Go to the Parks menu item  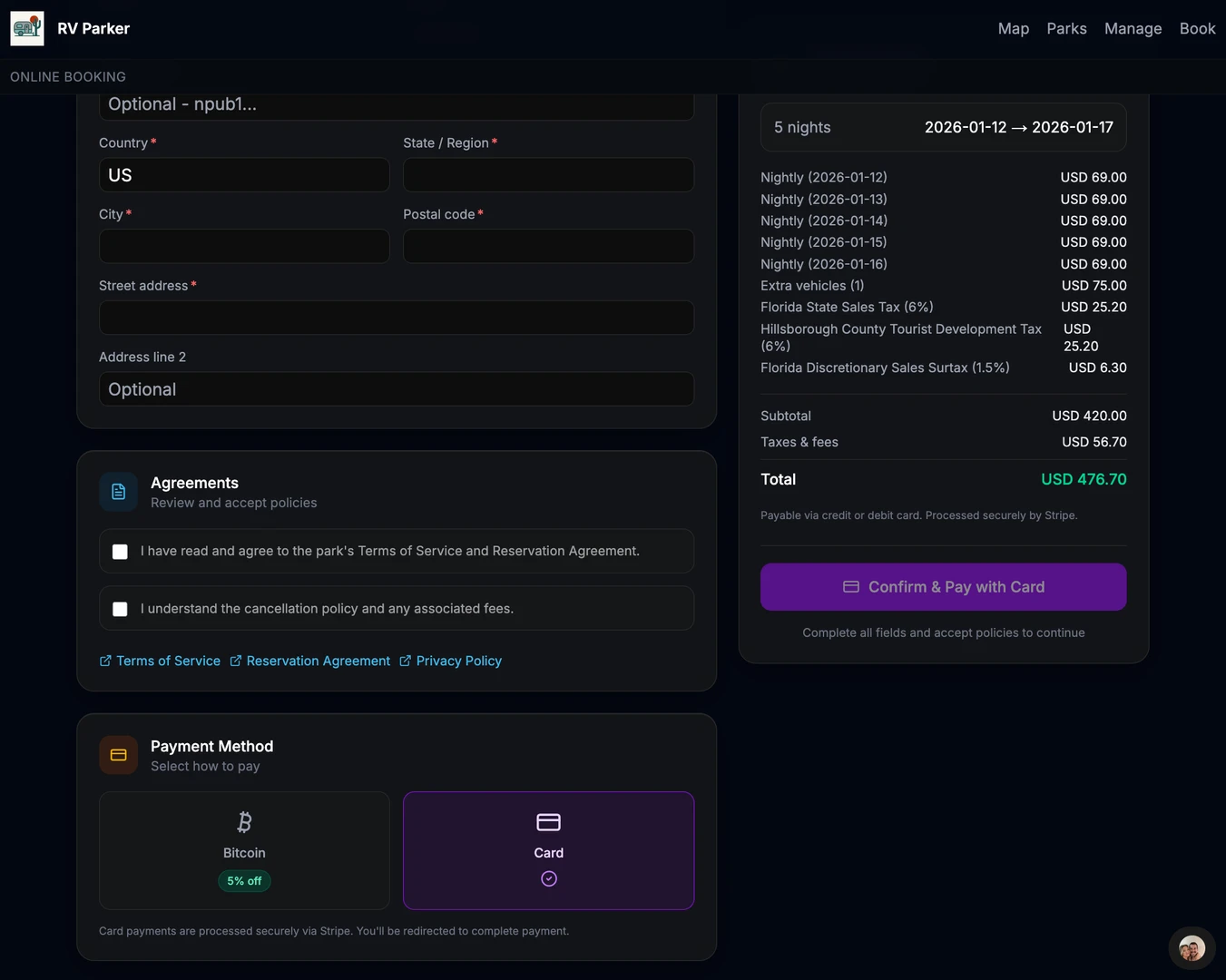click(1066, 29)
